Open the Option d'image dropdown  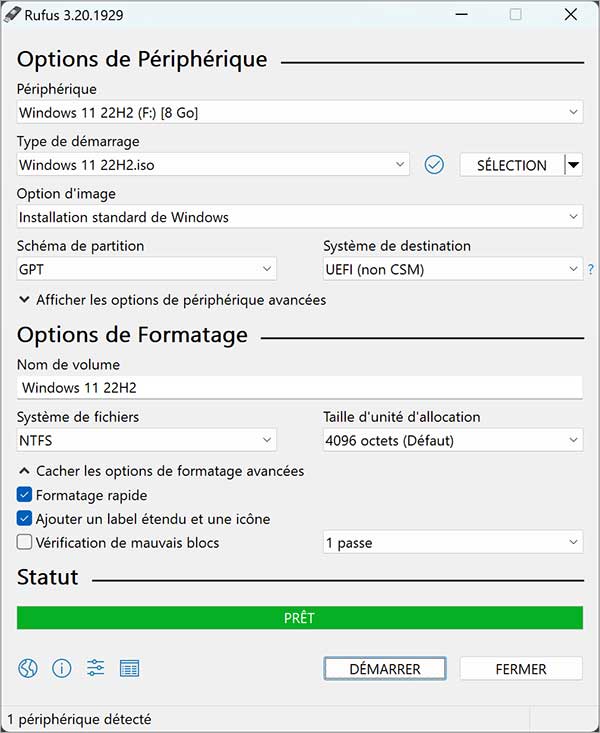[x=300, y=217]
